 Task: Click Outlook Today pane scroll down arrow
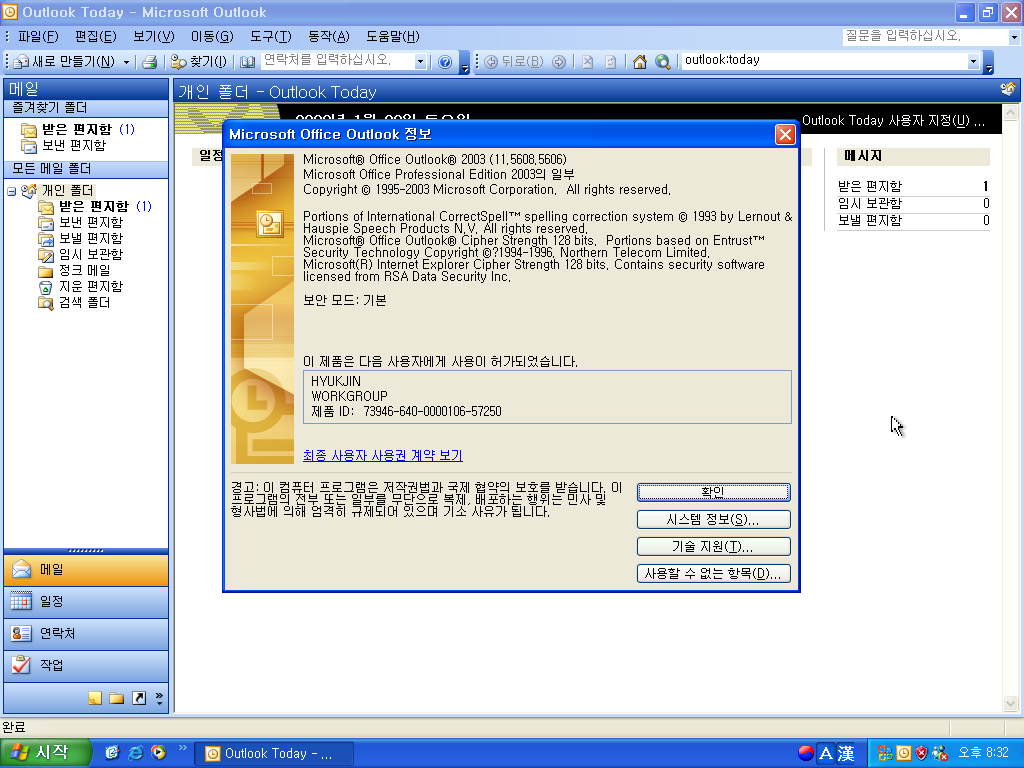(x=1010, y=703)
